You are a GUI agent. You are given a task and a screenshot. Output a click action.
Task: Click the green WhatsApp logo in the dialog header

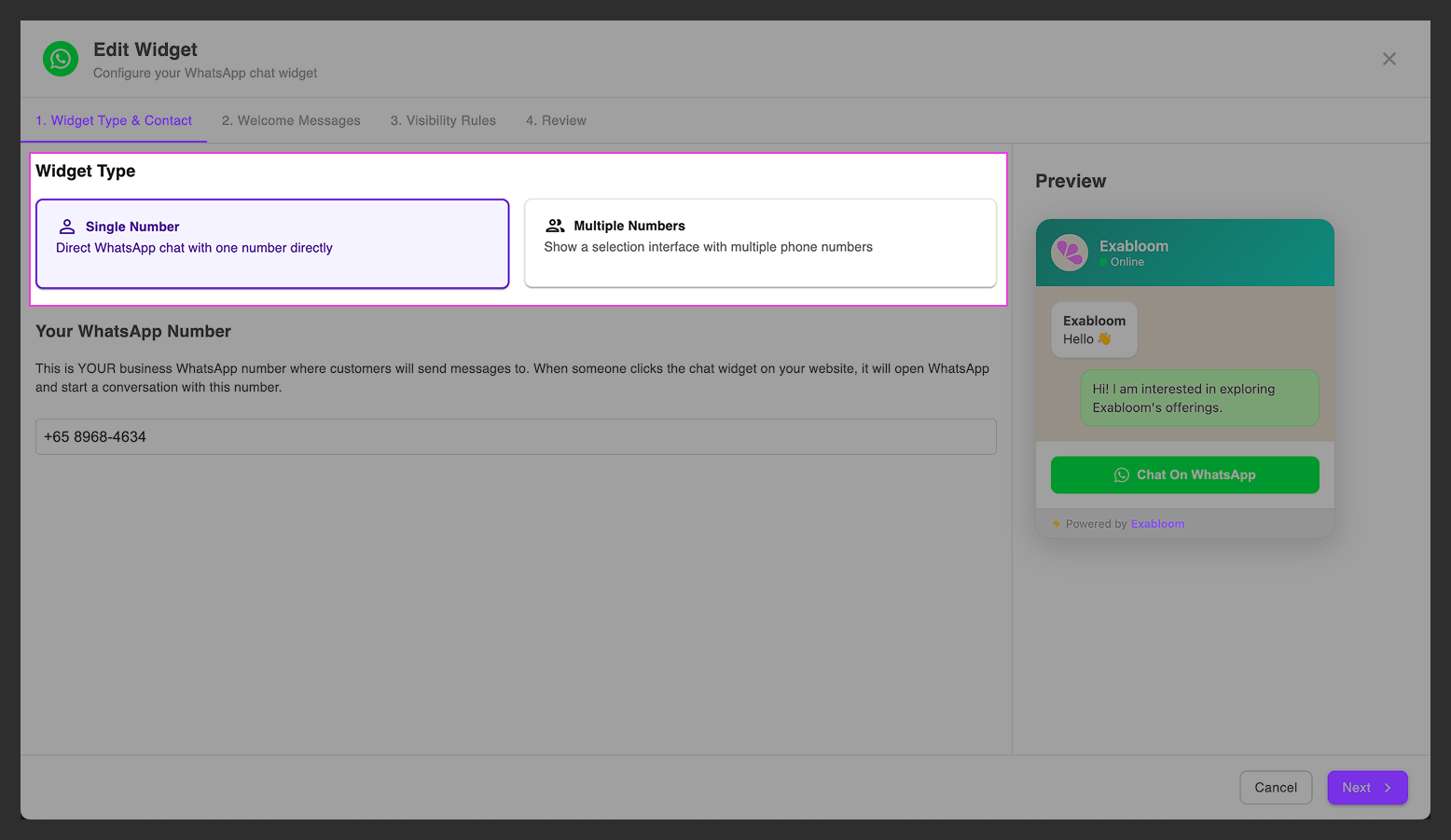click(x=60, y=59)
